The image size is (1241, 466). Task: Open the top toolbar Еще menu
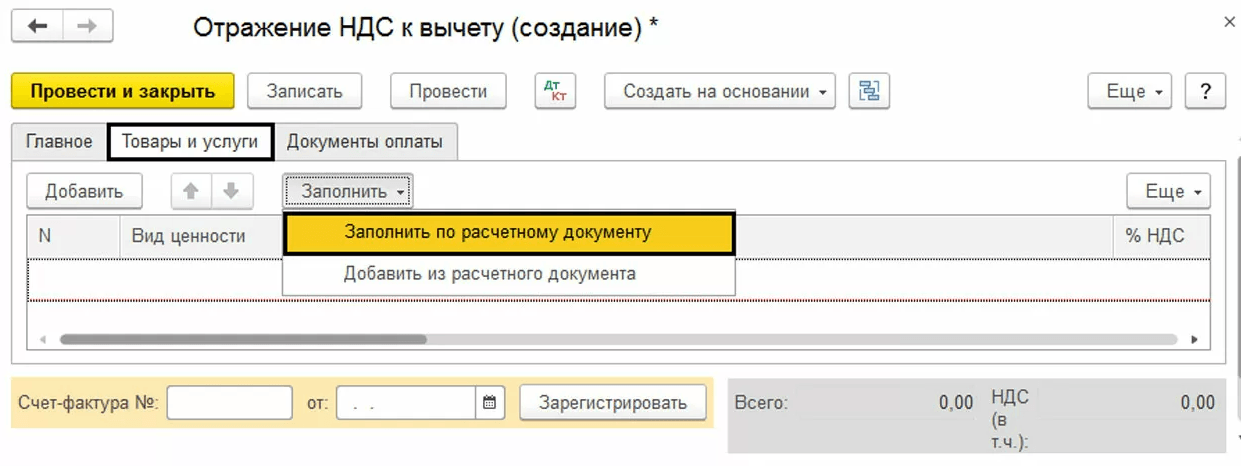1130,91
